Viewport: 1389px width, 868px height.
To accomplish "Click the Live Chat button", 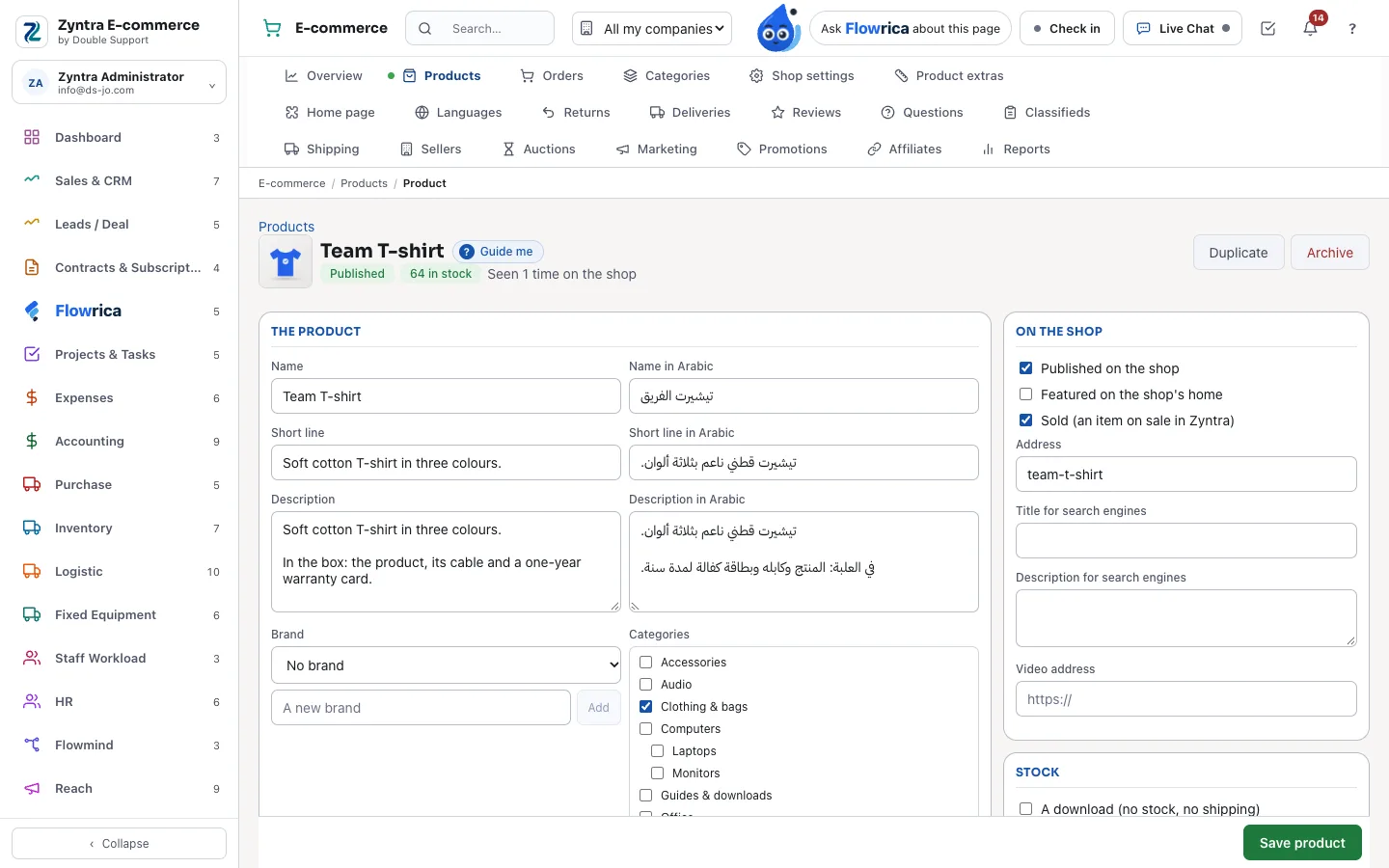I will tap(1183, 29).
